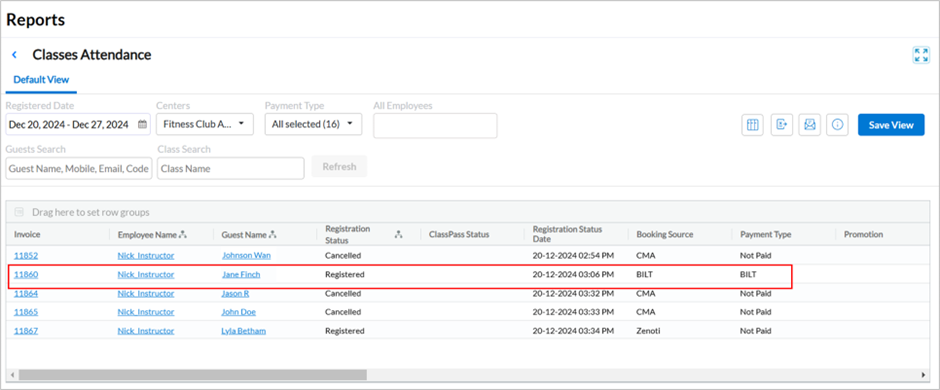This screenshot has height=390, width=940.
Task: Open invoice 11852 link
Action: (x=26, y=255)
